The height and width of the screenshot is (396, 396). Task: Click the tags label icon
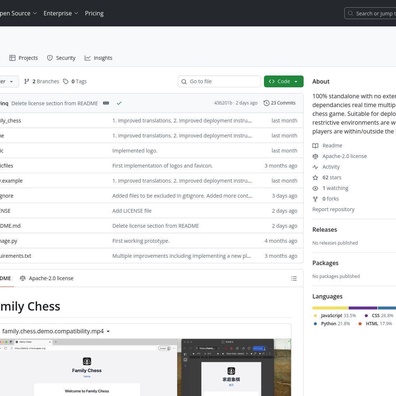tap(66, 81)
